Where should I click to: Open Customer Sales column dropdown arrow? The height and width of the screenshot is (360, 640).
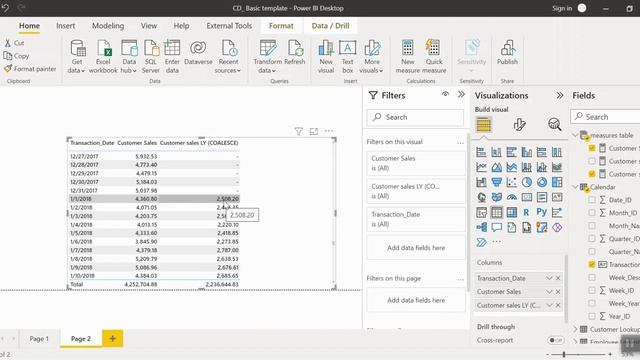click(x=549, y=292)
